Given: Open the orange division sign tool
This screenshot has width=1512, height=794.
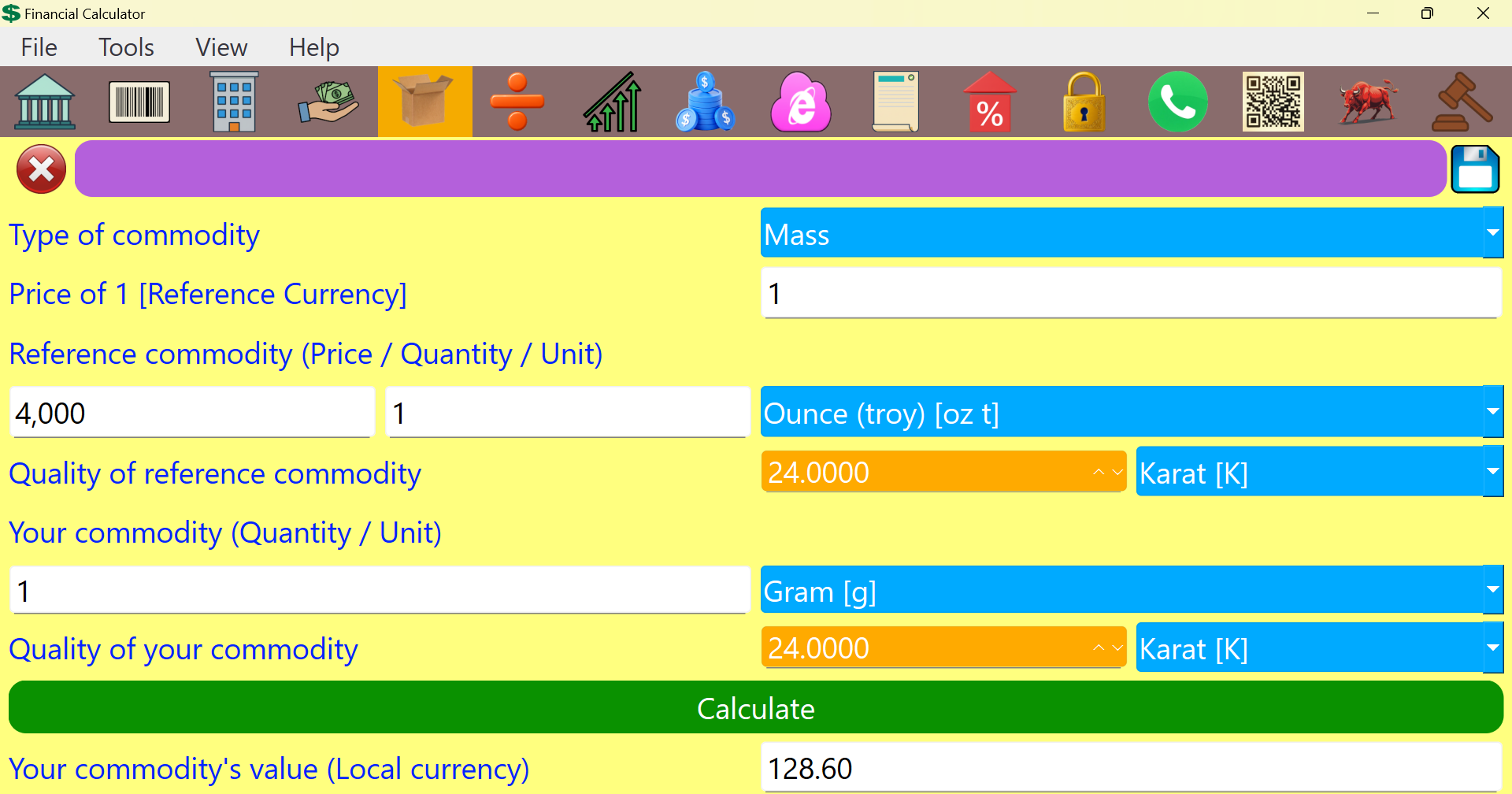Looking at the screenshot, I should [x=517, y=102].
